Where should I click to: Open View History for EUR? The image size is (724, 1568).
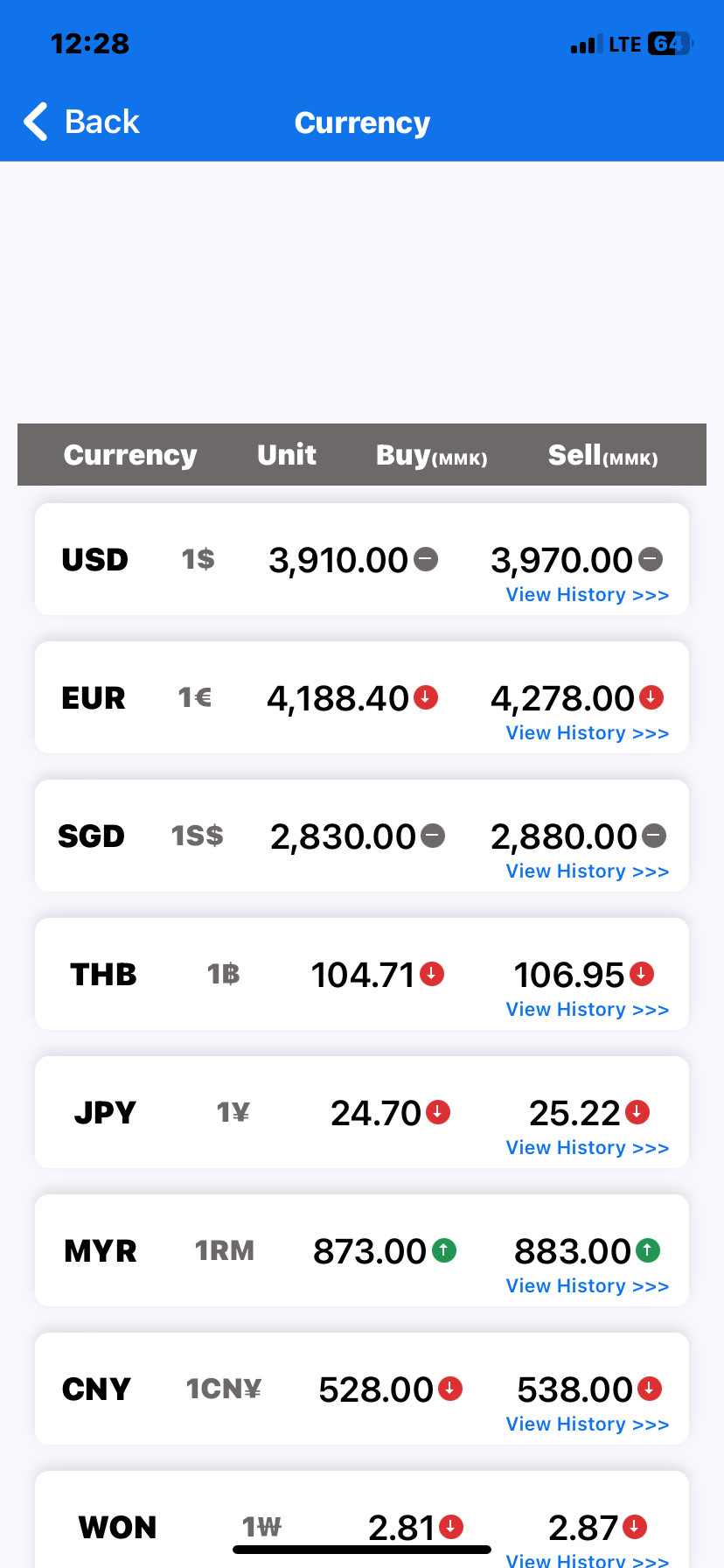coord(588,733)
